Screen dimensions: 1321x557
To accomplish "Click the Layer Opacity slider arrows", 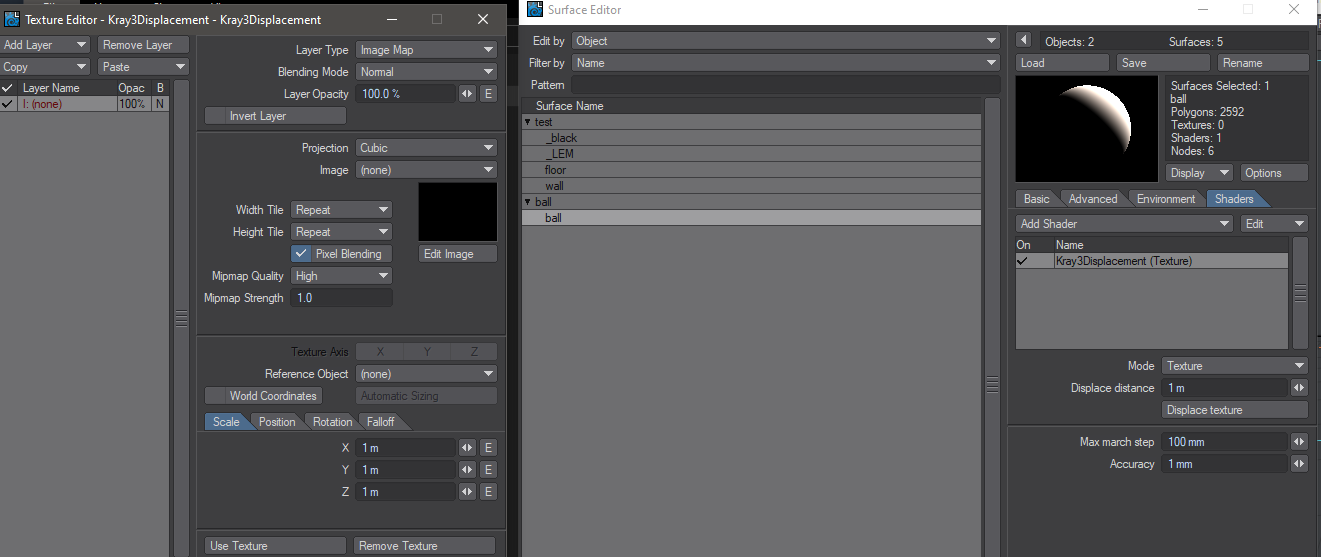I will click(467, 94).
